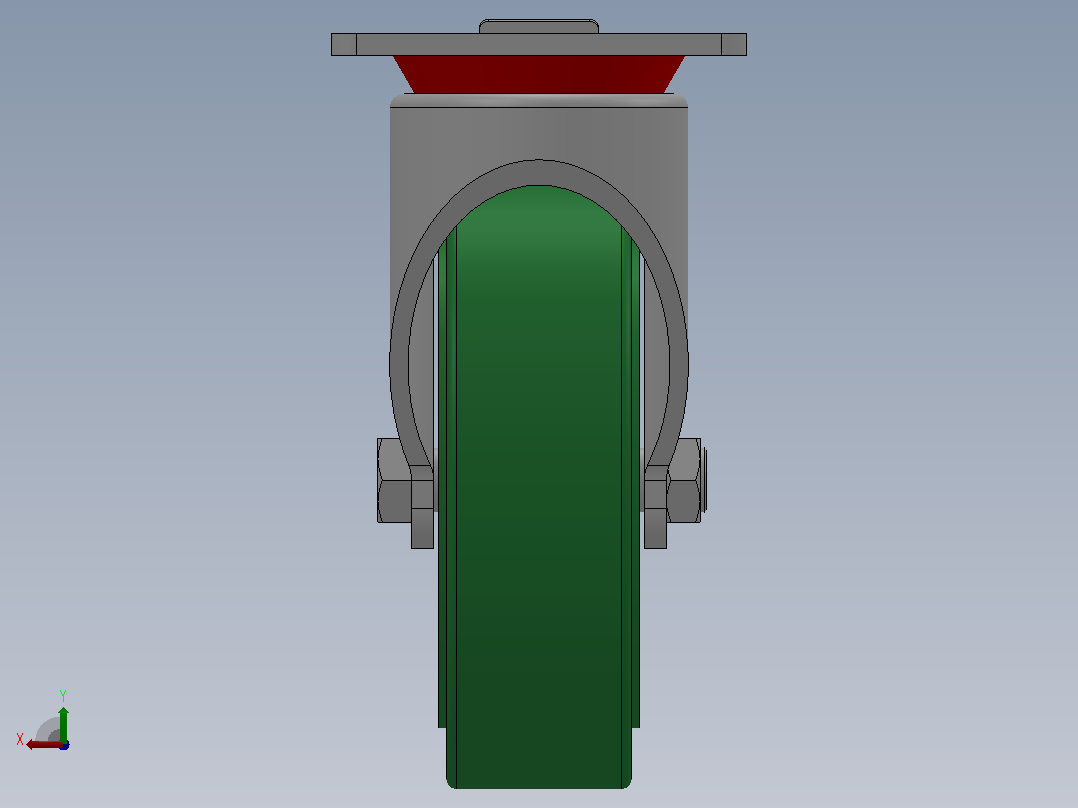Screen dimensions: 1078x808
Task: Pick the flat top mounting plate
Action: tap(539, 45)
